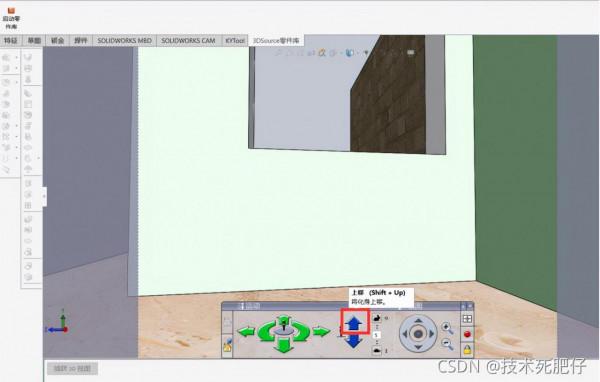Click the red record button
This screenshot has height=382, width=600.
click(x=467, y=334)
